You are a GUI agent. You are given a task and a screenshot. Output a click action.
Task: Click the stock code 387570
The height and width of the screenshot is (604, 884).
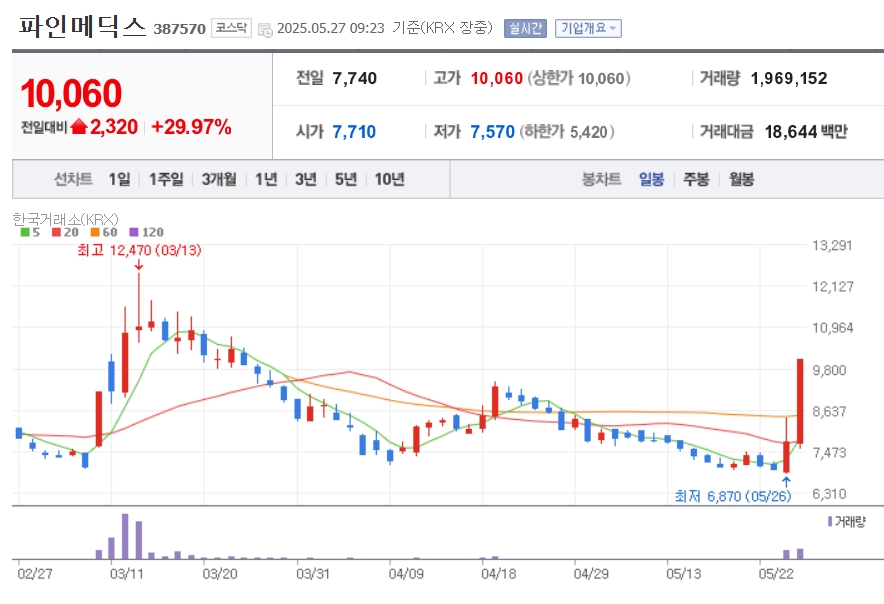click(x=179, y=29)
